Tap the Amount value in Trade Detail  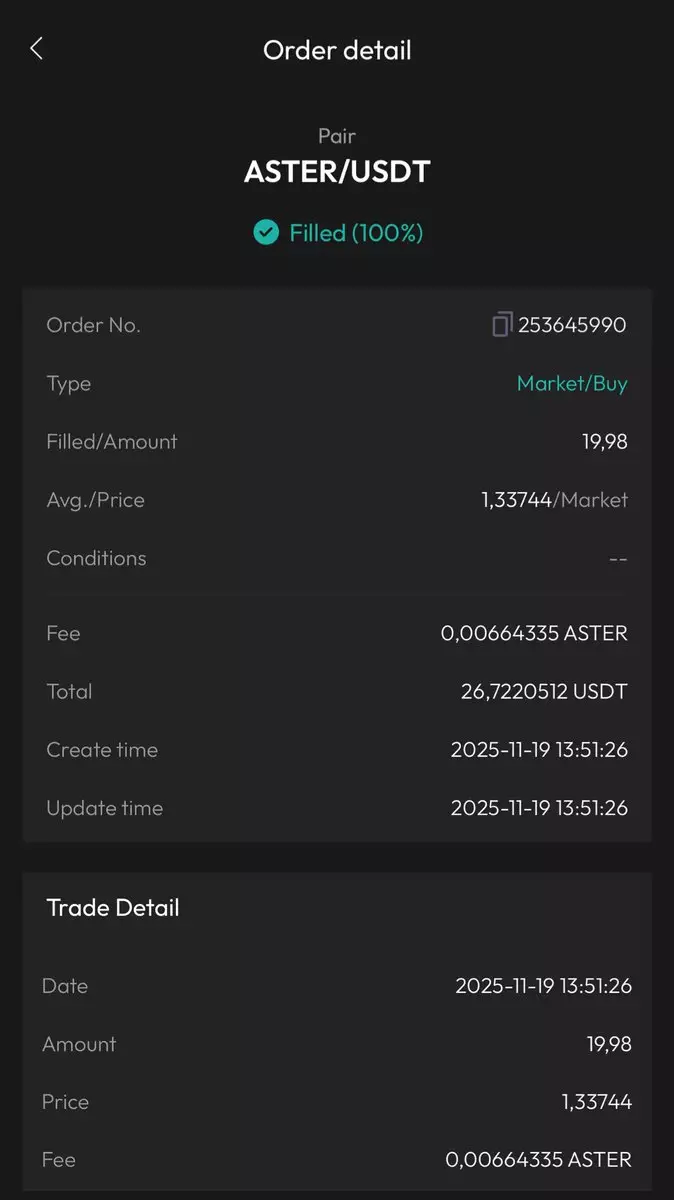[608, 1044]
